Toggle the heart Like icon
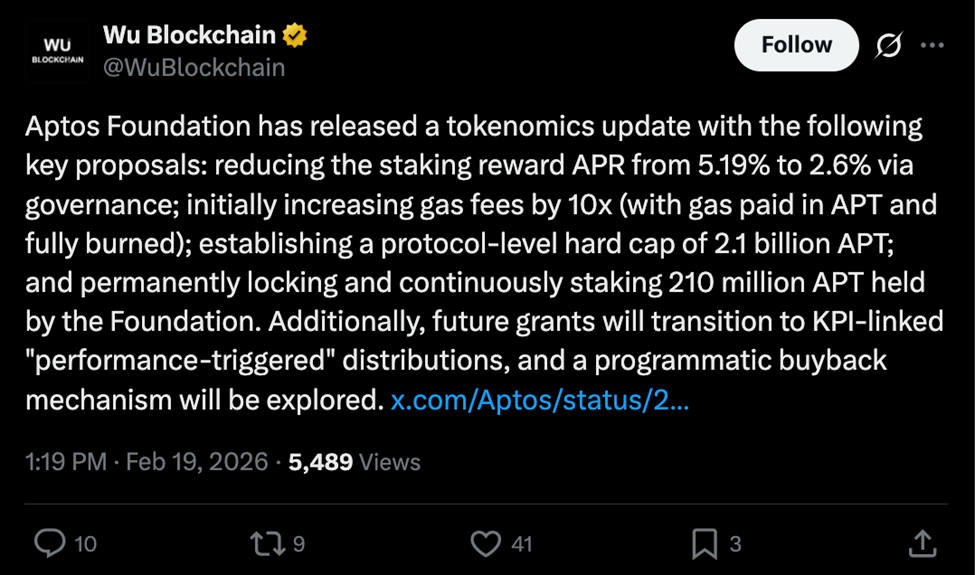 click(485, 543)
